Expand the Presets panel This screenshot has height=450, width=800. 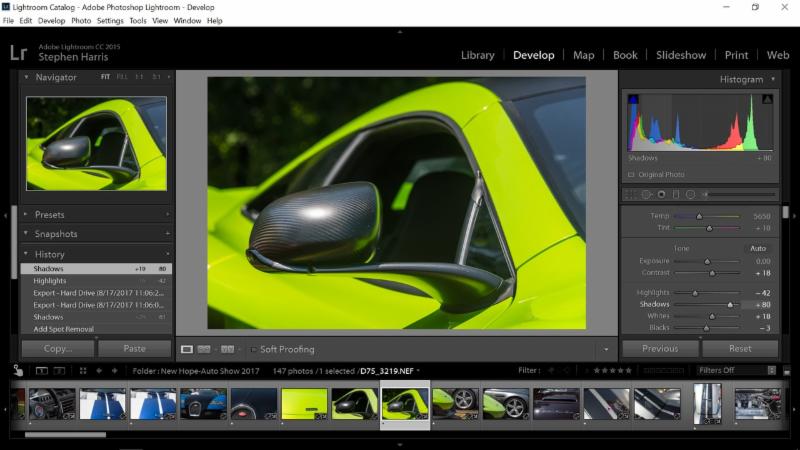26,214
